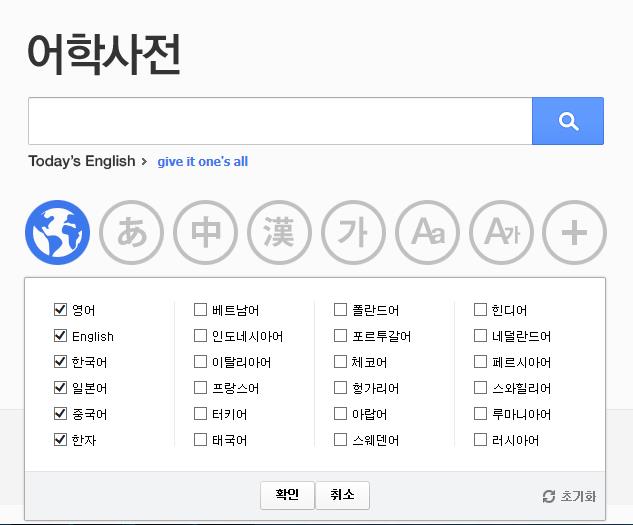Open the give it one's all link
This screenshot has width=633, height=525.
(203, 162)
